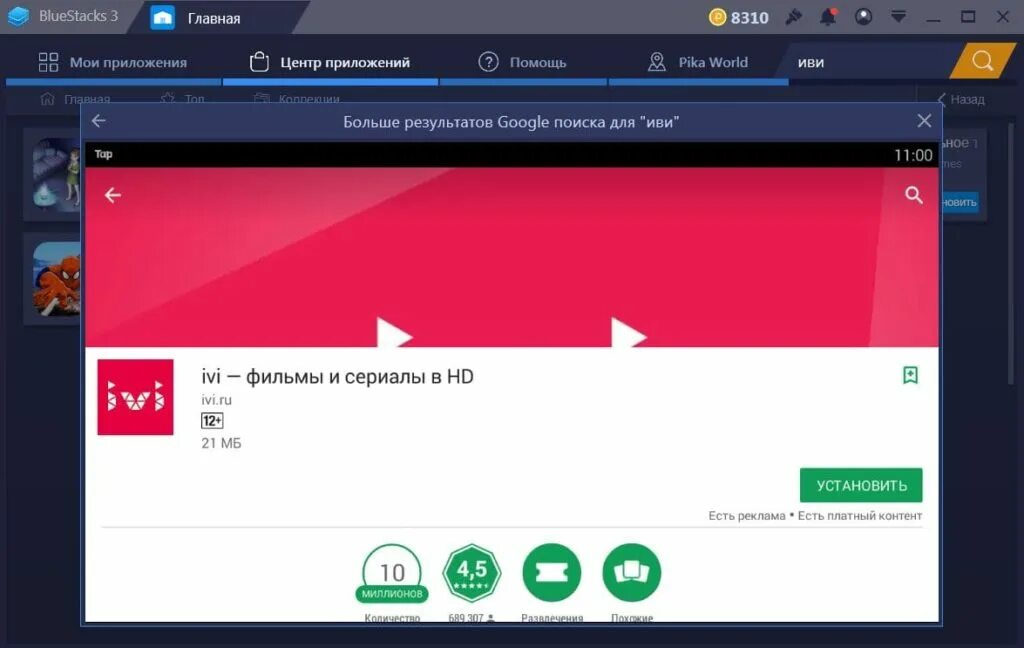The image size is (1024, 648).
Task: Click the orange search magnifier button
Action: click(982, 61)
